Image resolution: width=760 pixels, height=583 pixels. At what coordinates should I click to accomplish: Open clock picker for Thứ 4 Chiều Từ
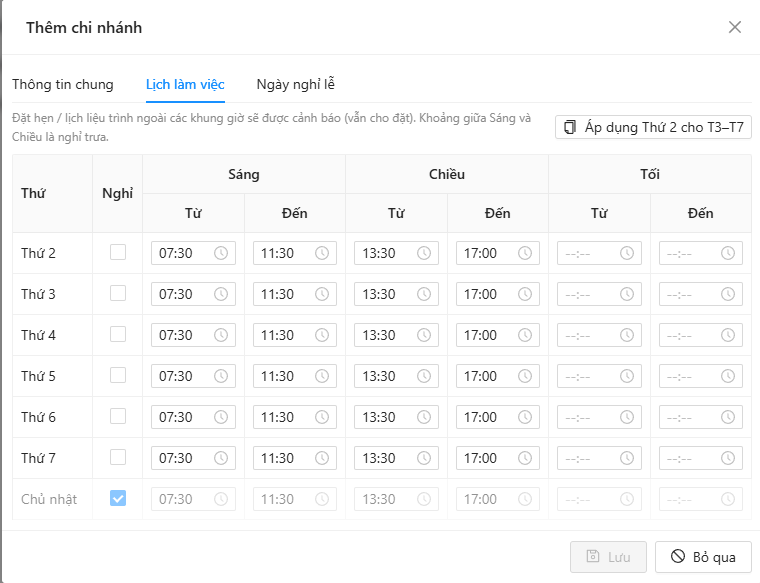coord(424,335)
